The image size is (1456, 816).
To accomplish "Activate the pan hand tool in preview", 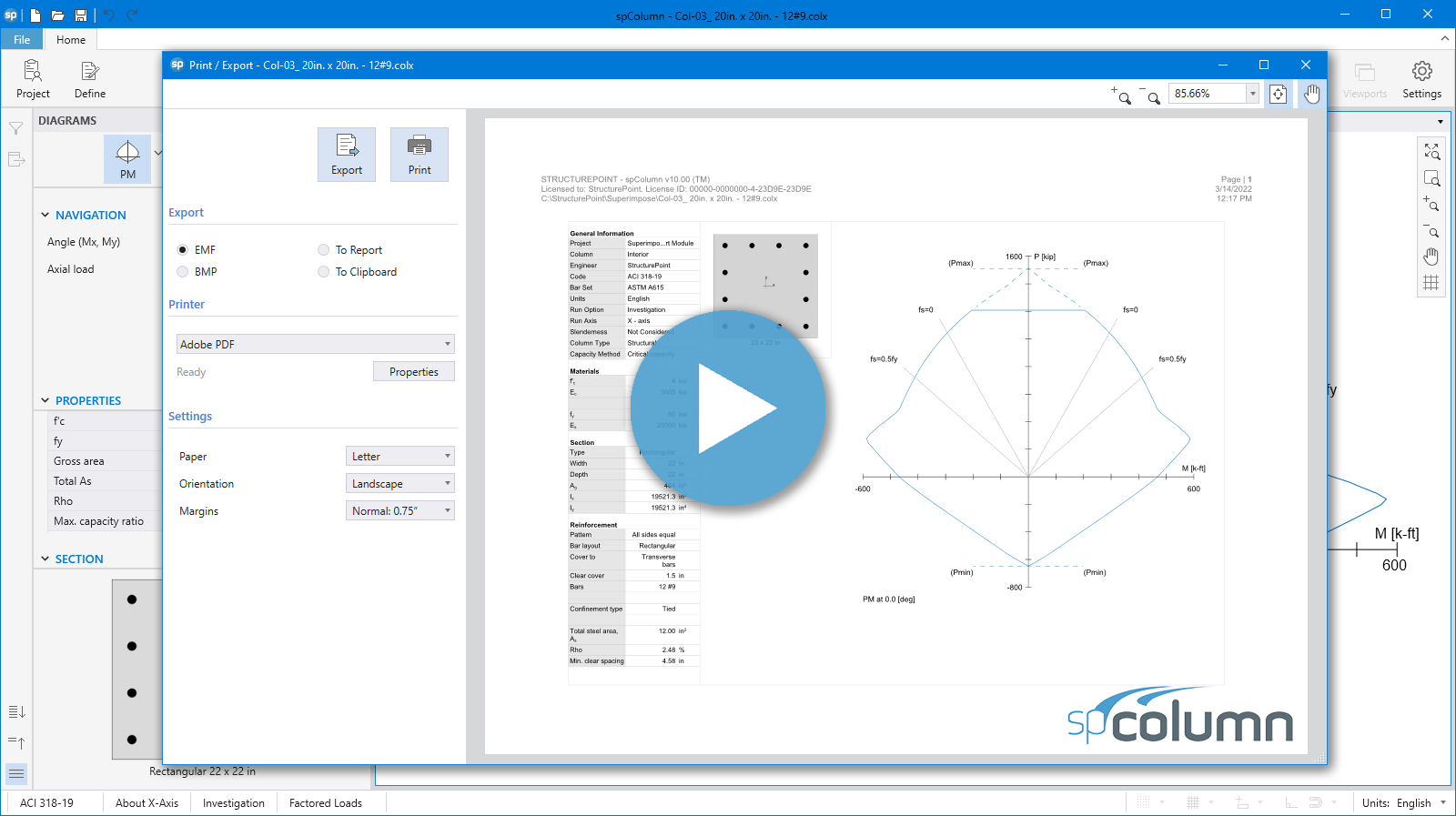I will tap(1311, 94).
